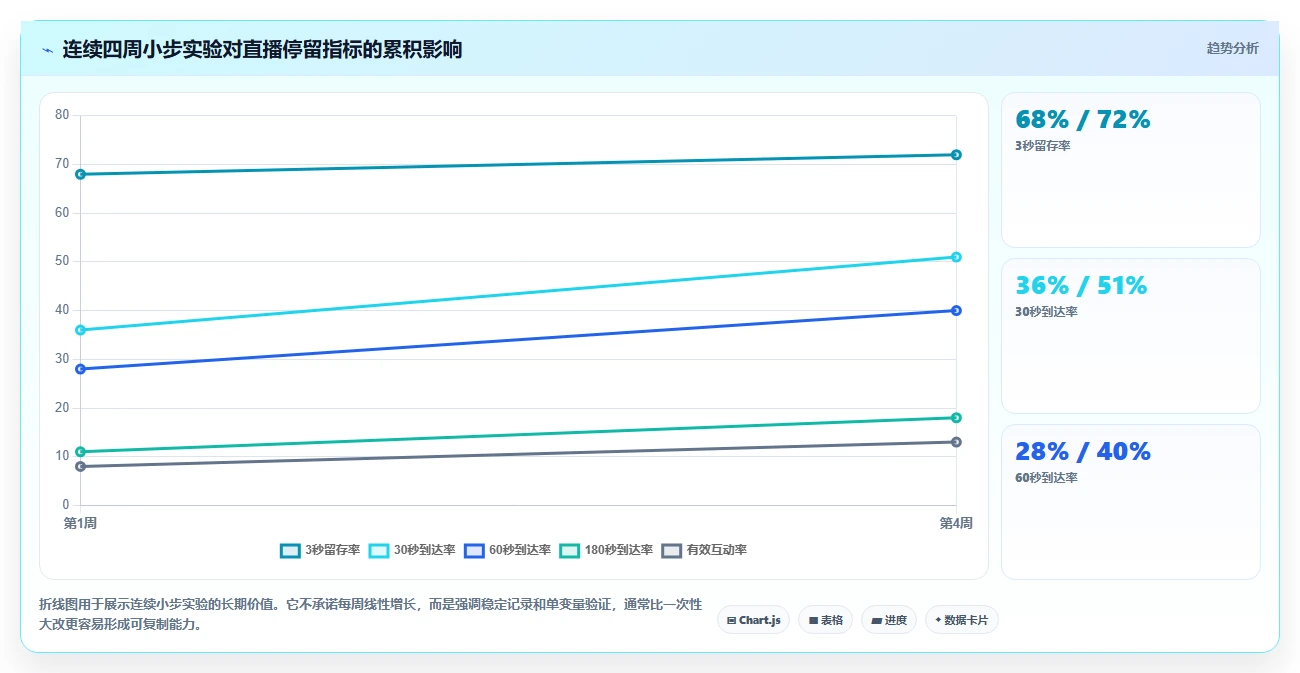Click the 30秒到达率 label in metric card
Viewport: 1300px width, 673px height.
[1046, 312]
